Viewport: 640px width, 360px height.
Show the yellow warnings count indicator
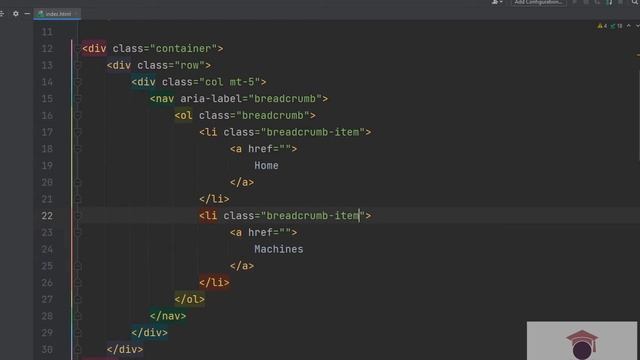[602, 26]
